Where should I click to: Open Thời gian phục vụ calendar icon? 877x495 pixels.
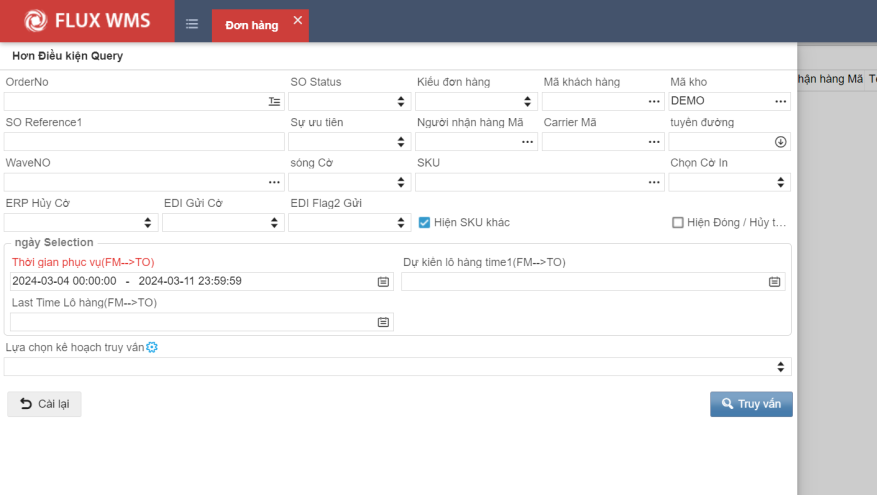[x=383, y=281]
